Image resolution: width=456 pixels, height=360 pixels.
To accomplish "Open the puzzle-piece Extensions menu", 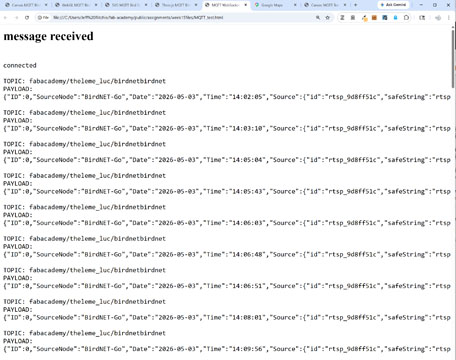I will point(406,18).
